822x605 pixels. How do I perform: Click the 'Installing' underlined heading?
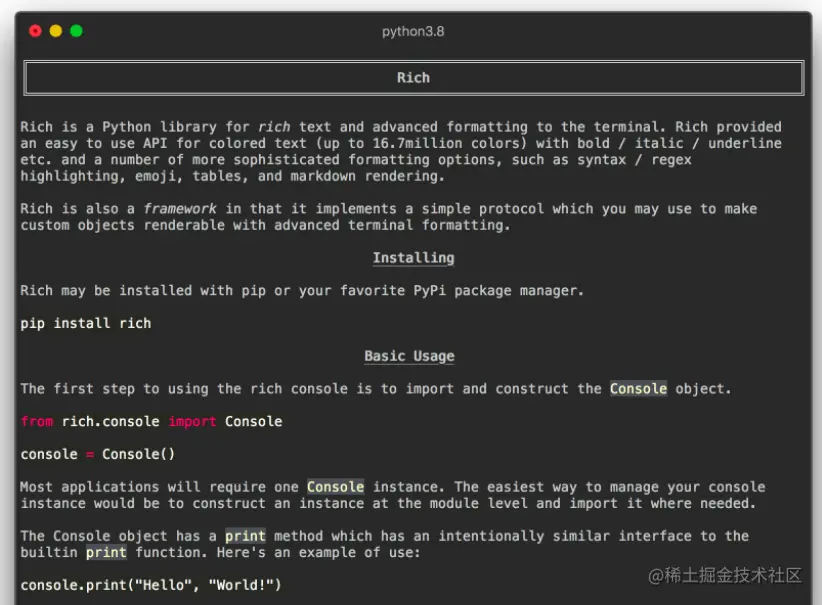pyautogui.click(x=414, y=258)
